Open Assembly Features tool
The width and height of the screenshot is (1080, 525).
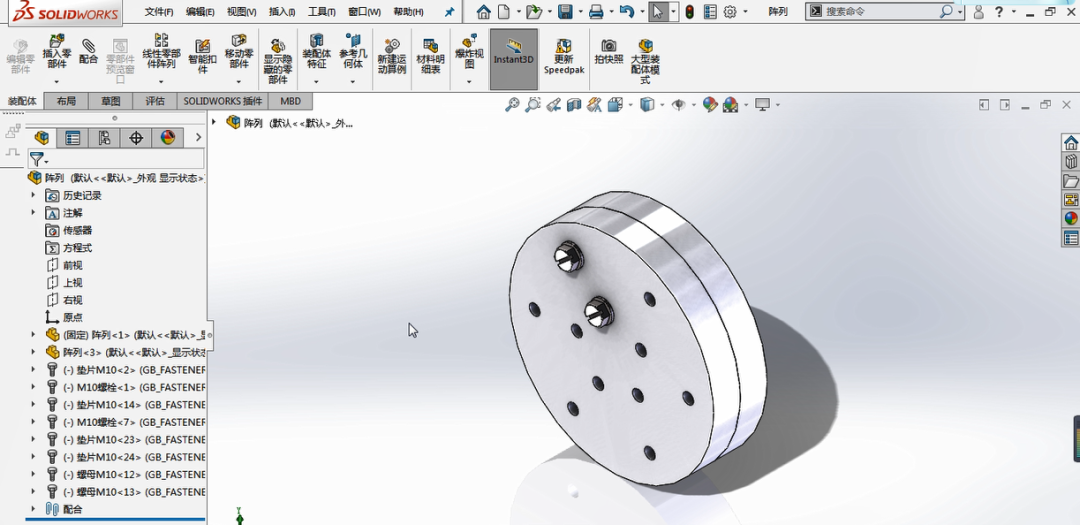pos(316,52)
